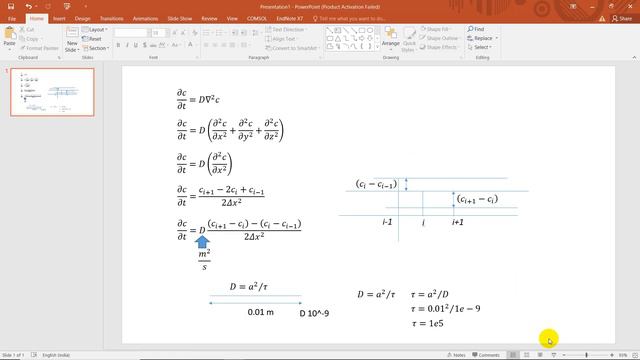Open the File tab
Viewport: 640px width, 360px height.
pos(12,19)
